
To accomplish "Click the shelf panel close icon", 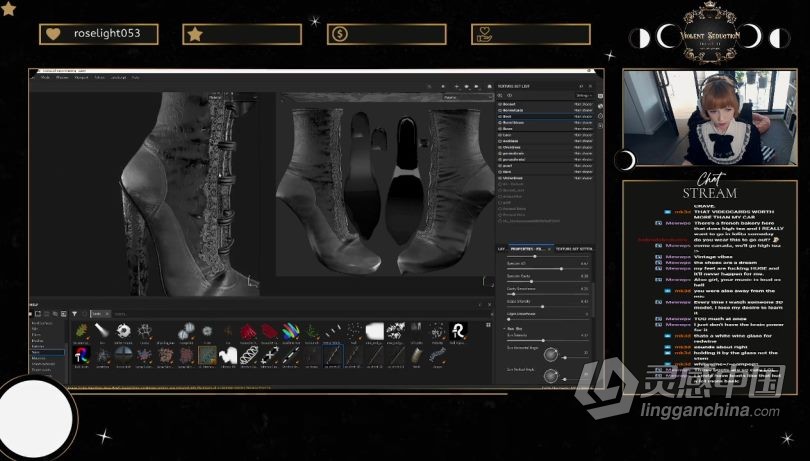I will (x=490, y=305).
